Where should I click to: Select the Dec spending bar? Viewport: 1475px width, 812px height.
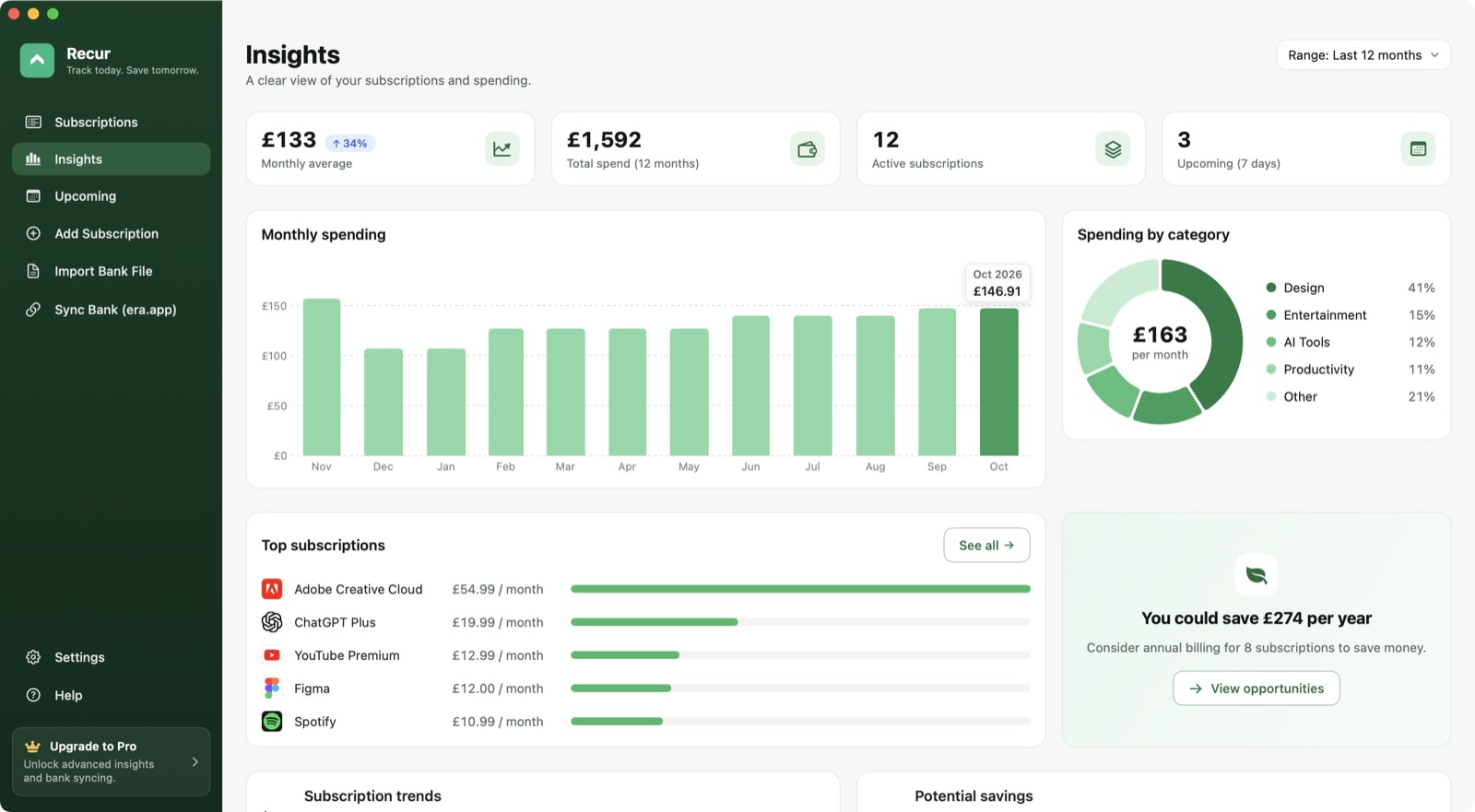click(x=383, y=402)
